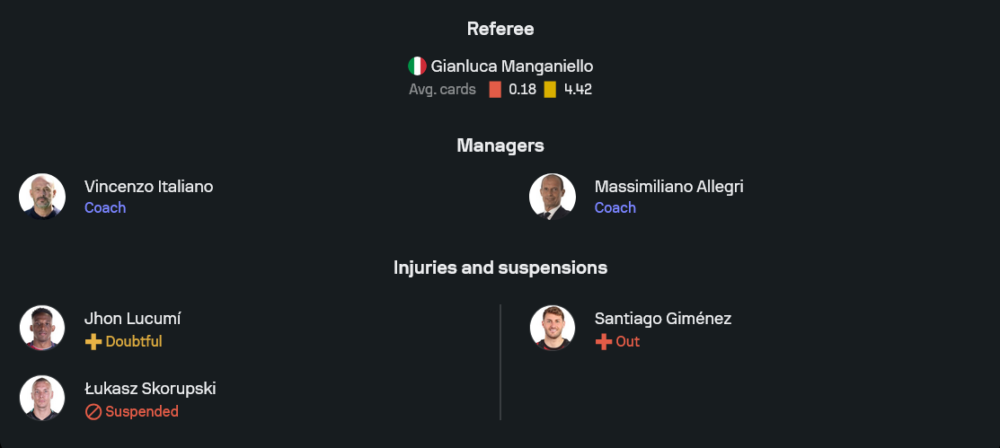Click the Coach label under Vincenzo Italiano

[105, 208]
